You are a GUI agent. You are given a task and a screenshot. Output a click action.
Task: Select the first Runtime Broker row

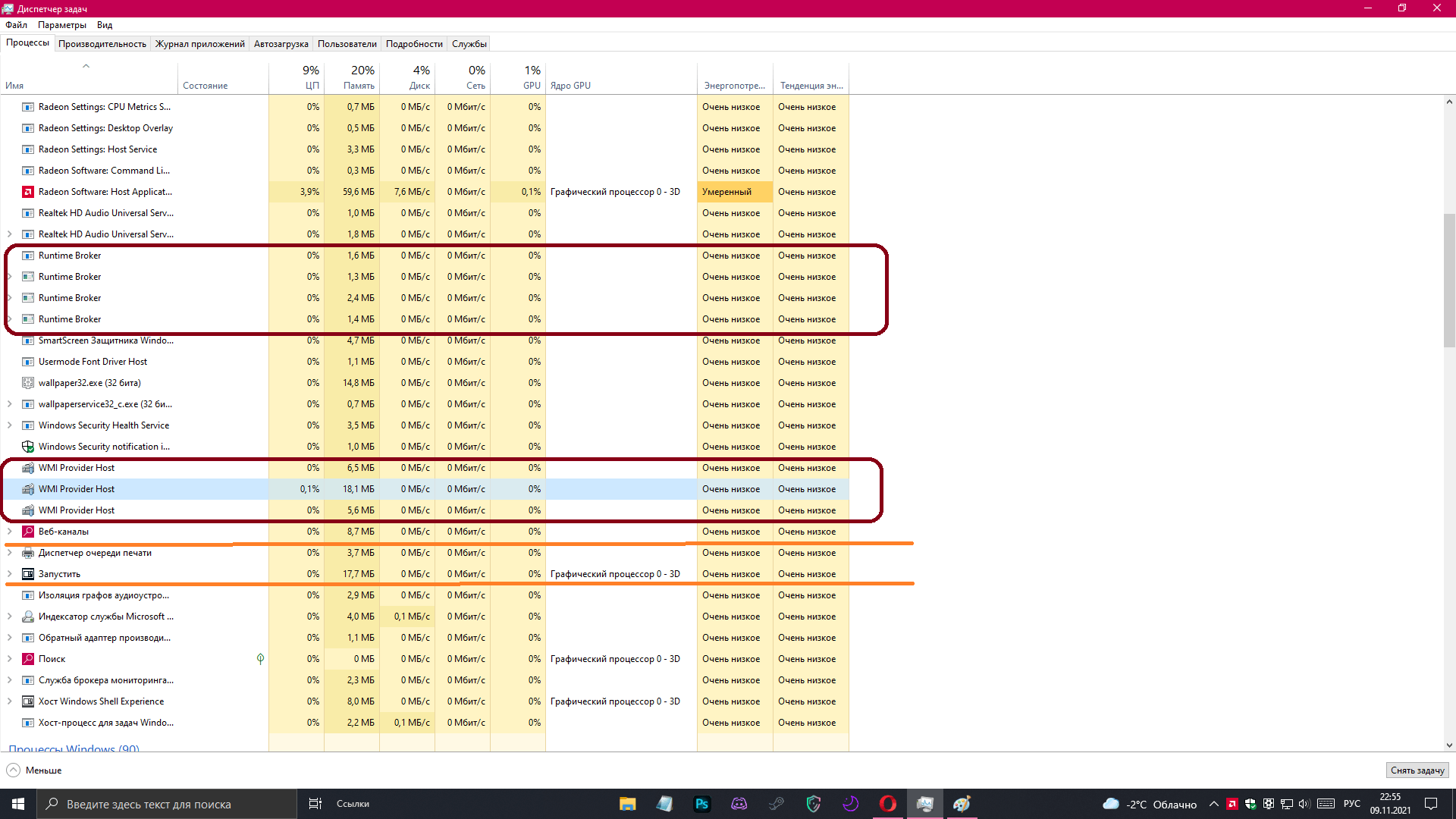click(x=425, y=256)
